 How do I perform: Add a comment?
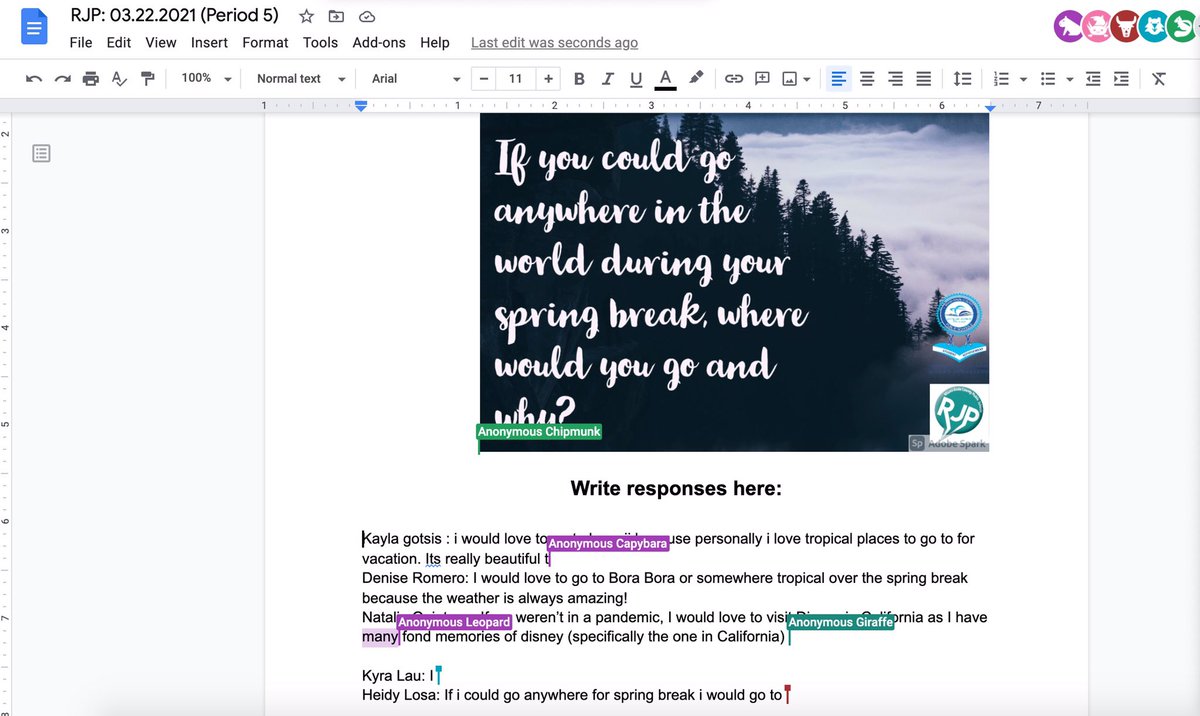[x=762, y=78]
